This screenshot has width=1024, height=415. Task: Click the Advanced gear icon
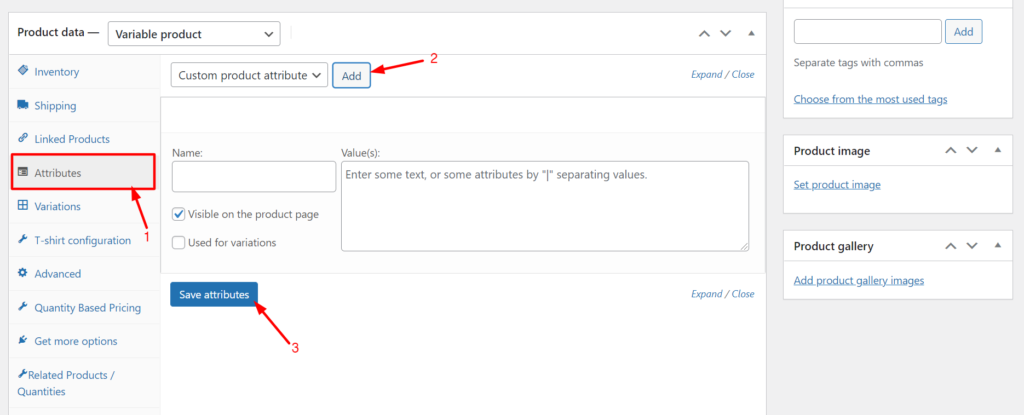[x=23, y=273]
